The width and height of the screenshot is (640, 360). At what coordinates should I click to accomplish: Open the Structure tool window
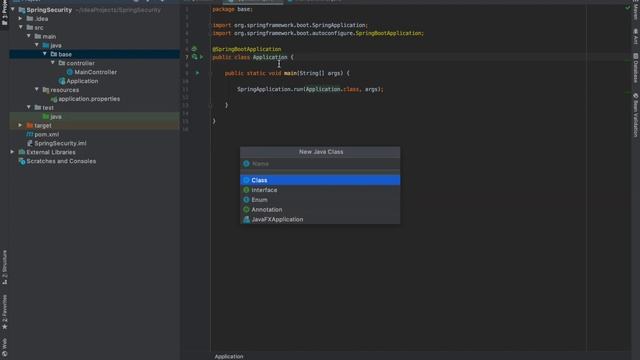4,267
